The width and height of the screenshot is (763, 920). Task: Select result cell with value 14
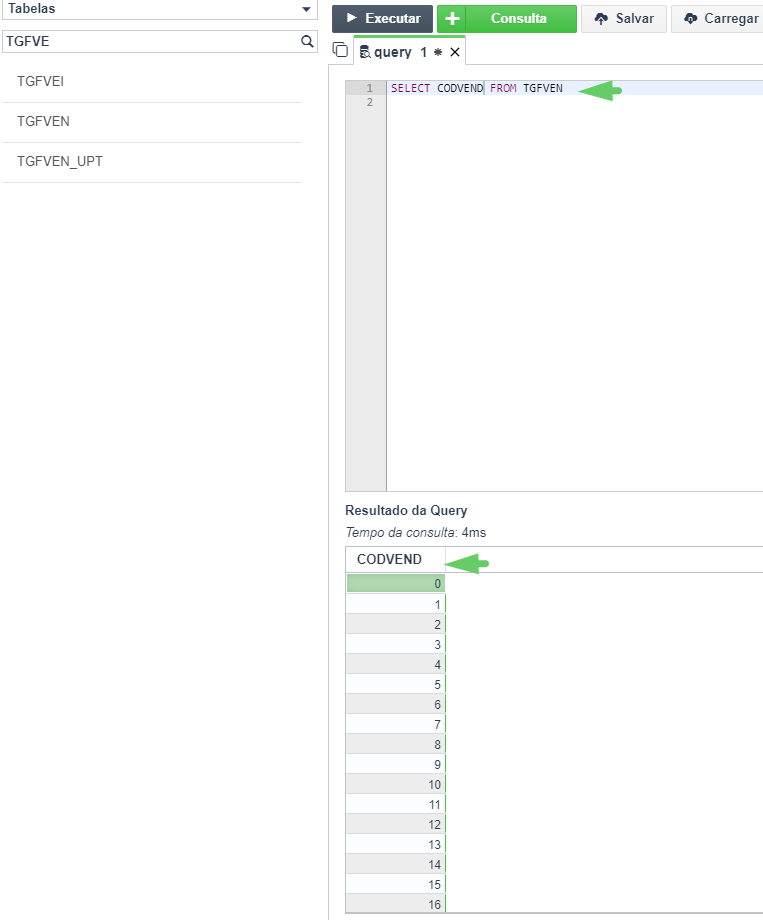(396, 864)
